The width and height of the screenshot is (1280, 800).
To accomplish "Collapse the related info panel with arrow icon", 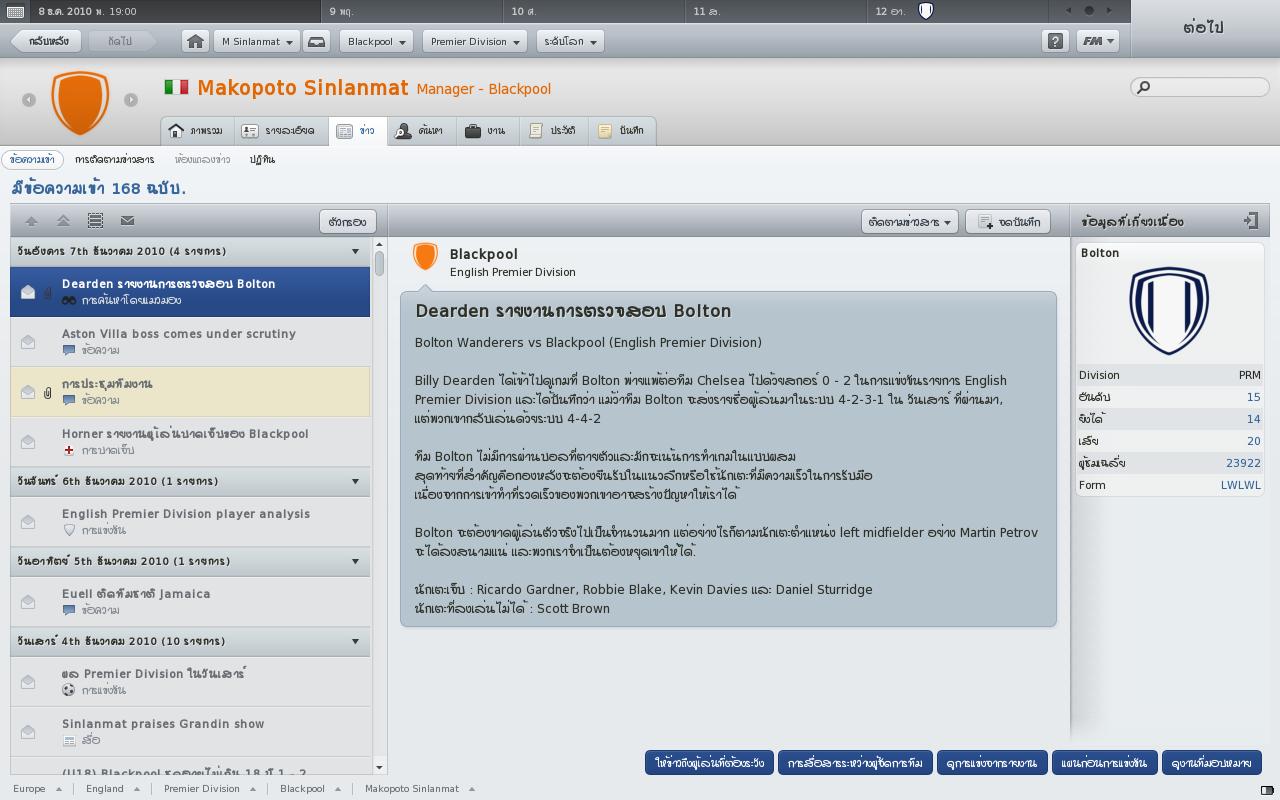I will coord(1251,221).
